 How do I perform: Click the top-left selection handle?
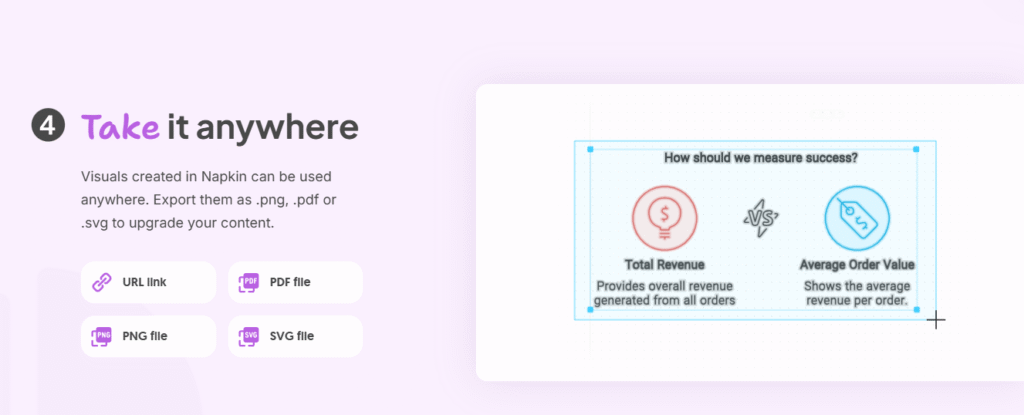(590, 150)
